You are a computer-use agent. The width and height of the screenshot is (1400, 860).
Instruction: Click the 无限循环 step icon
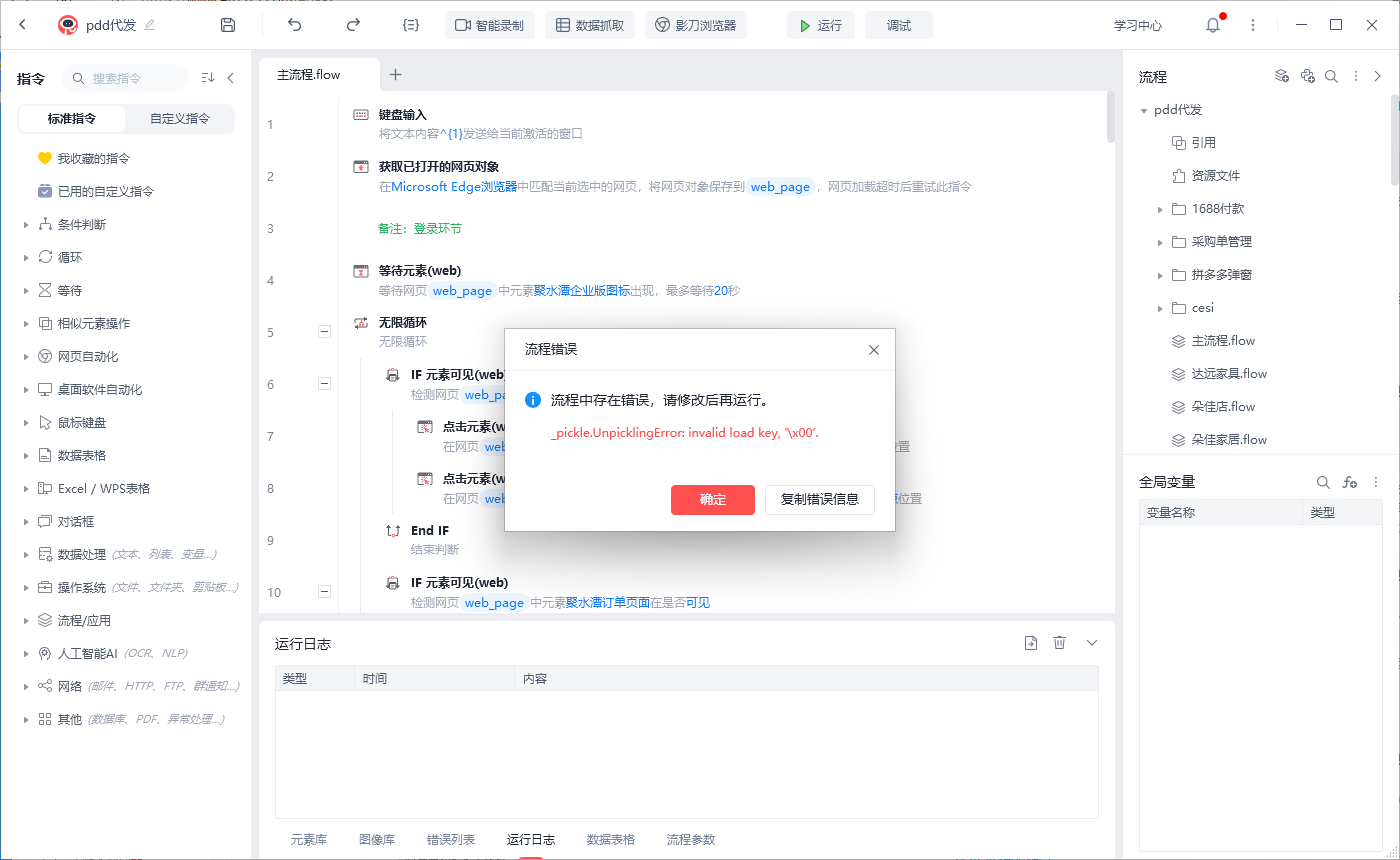click(x=361, y=323)
